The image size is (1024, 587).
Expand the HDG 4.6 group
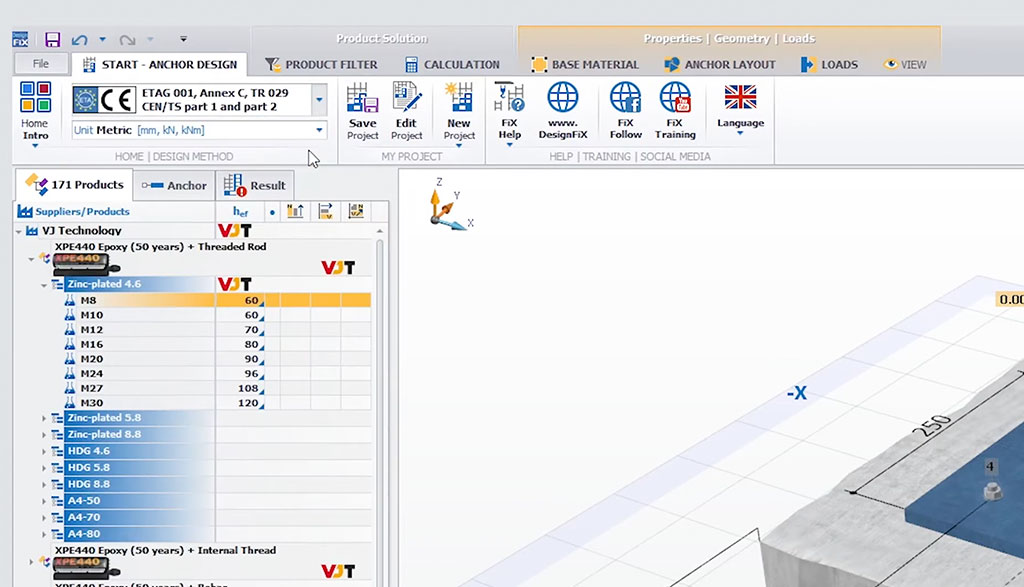[x=44, y=452]
